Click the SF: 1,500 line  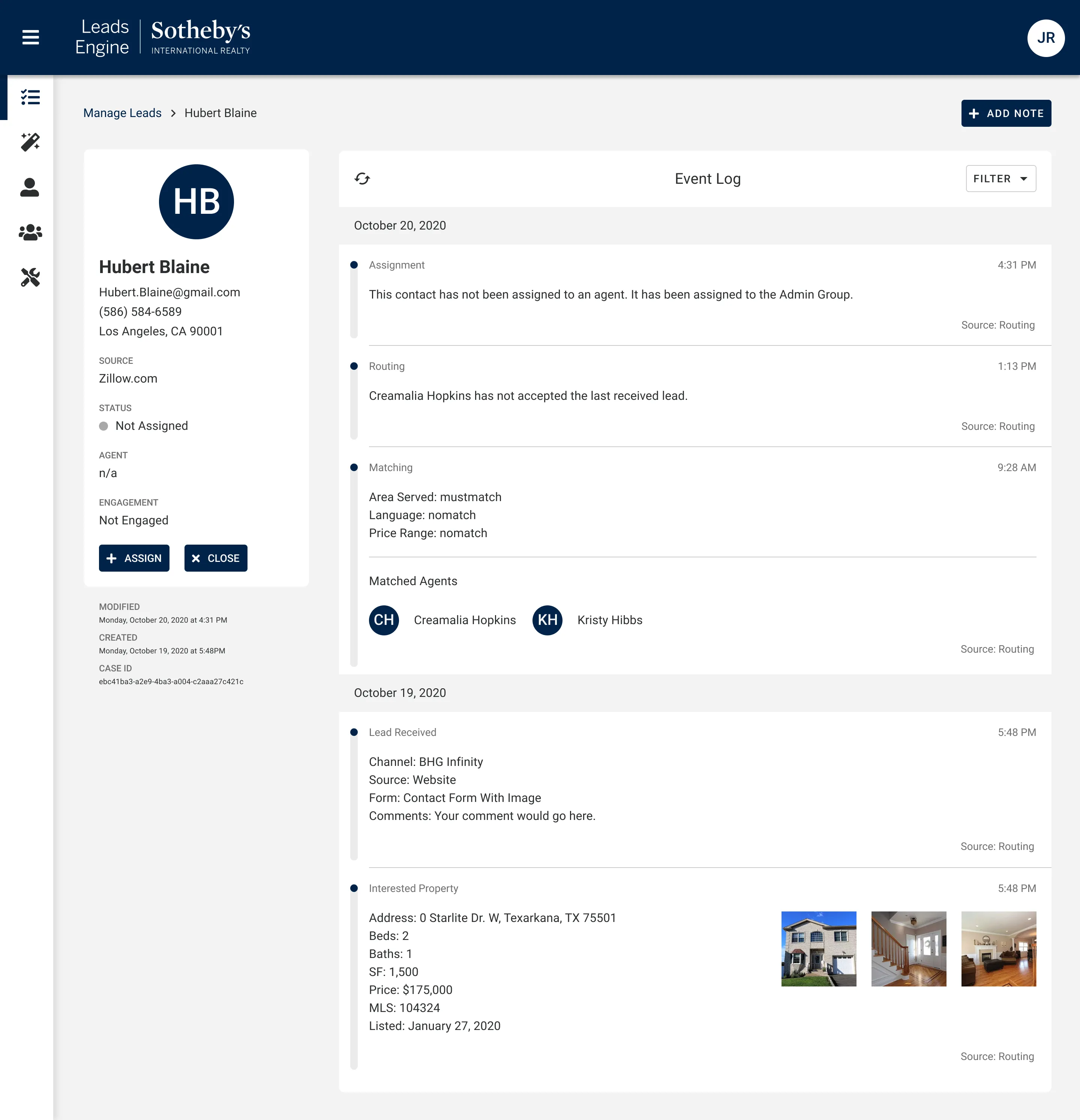tap(394, 972)
